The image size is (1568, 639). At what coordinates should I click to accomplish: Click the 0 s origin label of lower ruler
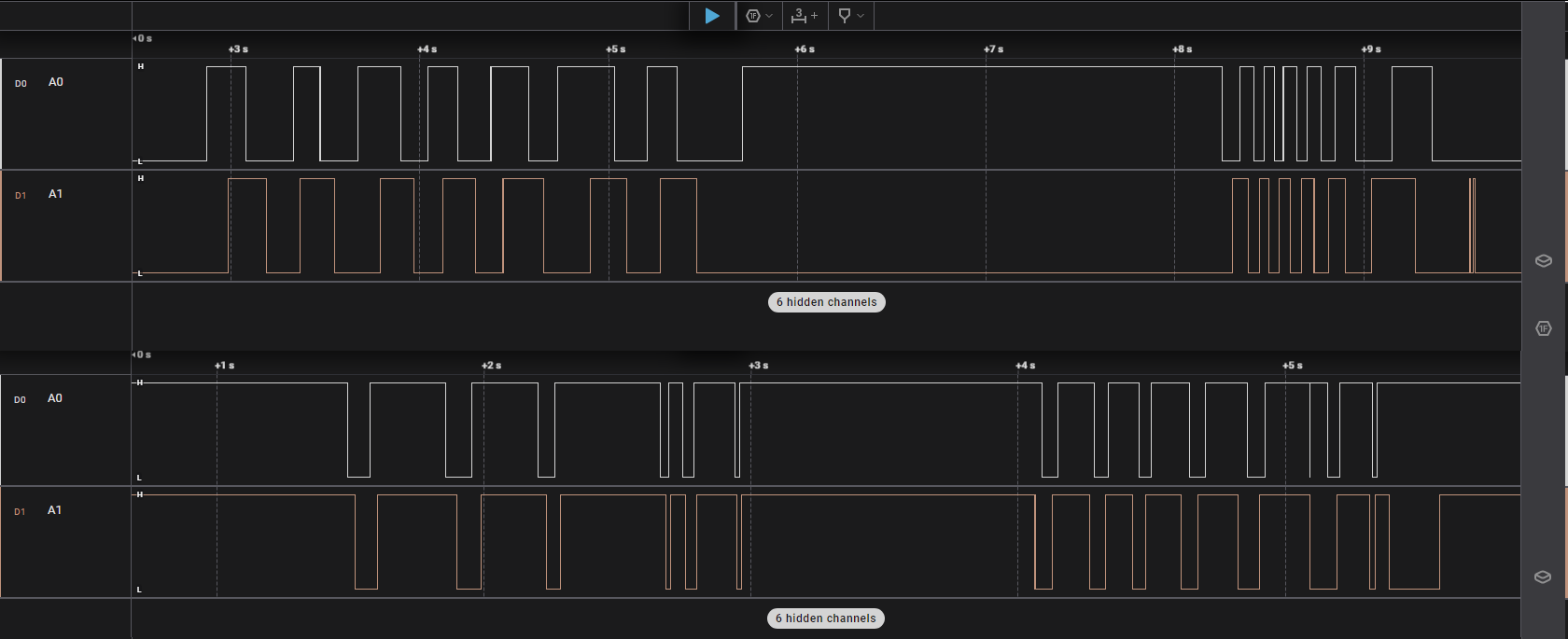(142, 354)
